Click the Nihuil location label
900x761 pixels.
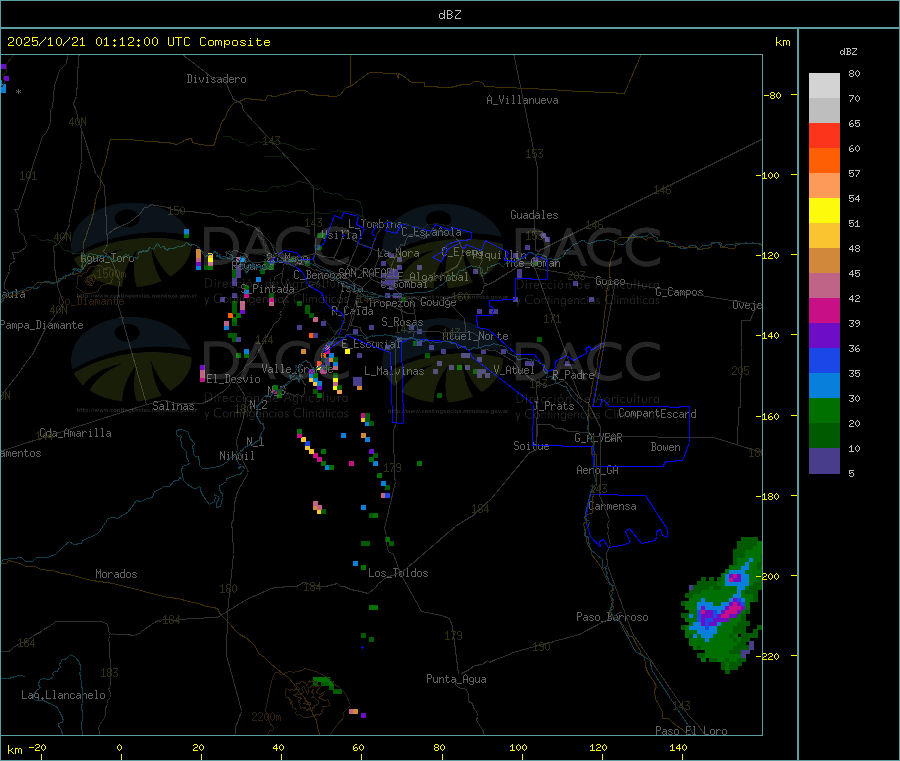pyautogui.click(x=237, y=456)
